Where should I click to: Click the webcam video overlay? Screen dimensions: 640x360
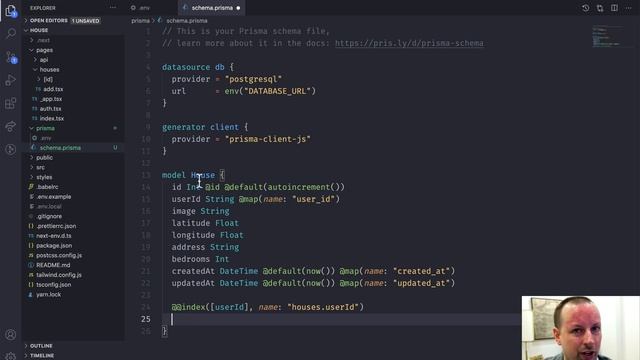(580, 328)
